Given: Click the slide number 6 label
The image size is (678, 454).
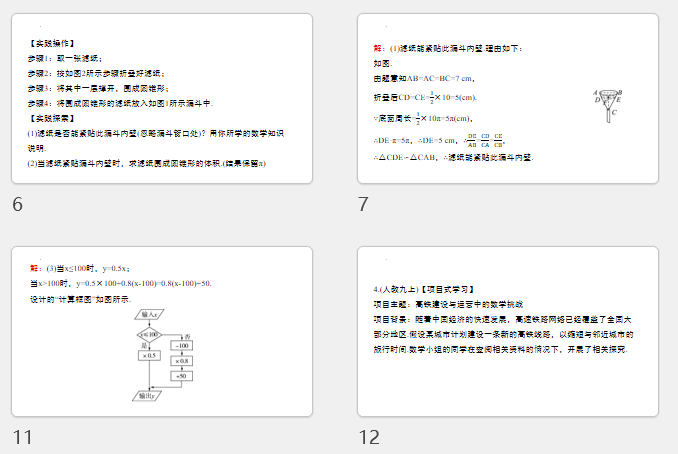Looking at the screenshot, I should pyautogui.click(x=18, y=205).
